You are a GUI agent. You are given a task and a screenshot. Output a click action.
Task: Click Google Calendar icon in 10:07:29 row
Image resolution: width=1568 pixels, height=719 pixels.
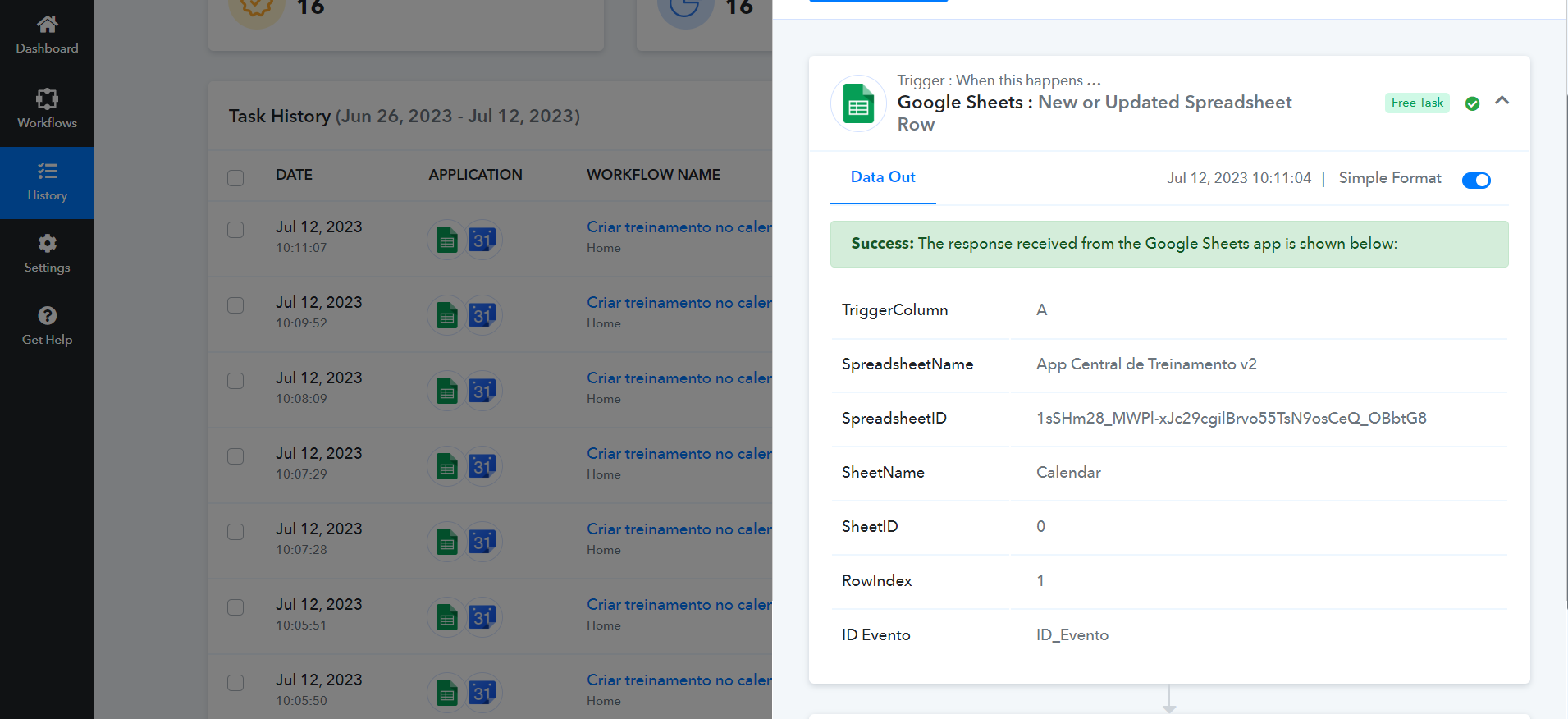pos(482,466)
